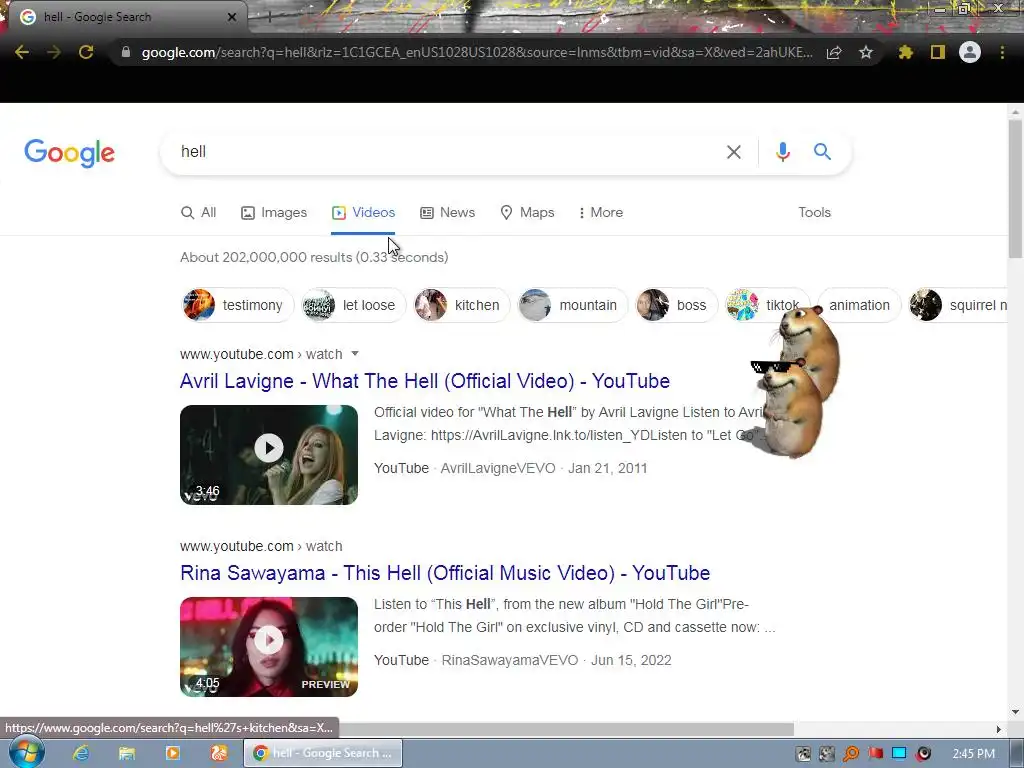Click the share page icon in address bar
1024x768 pixels.
pyautogui.click(x=834, y=52)
